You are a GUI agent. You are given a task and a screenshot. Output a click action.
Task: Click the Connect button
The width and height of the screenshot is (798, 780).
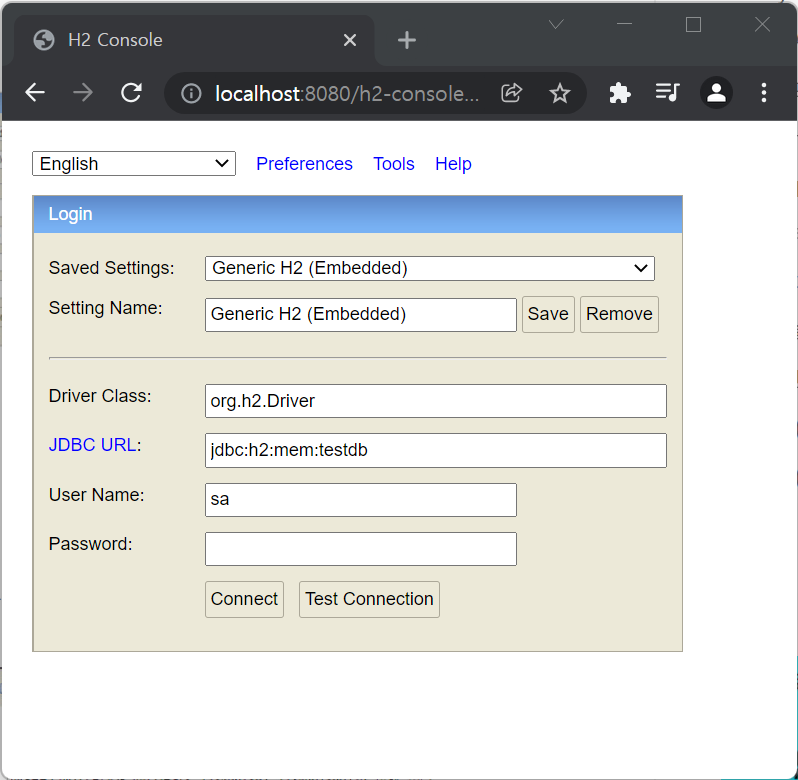[244, 599]
